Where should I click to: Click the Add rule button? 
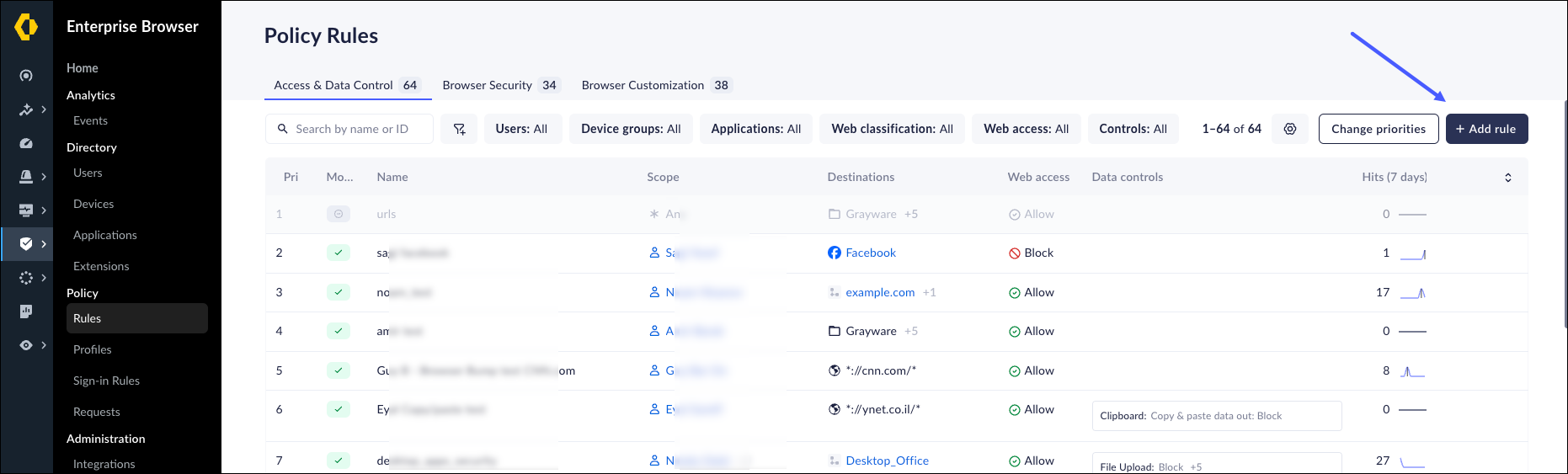(1486, 129)
